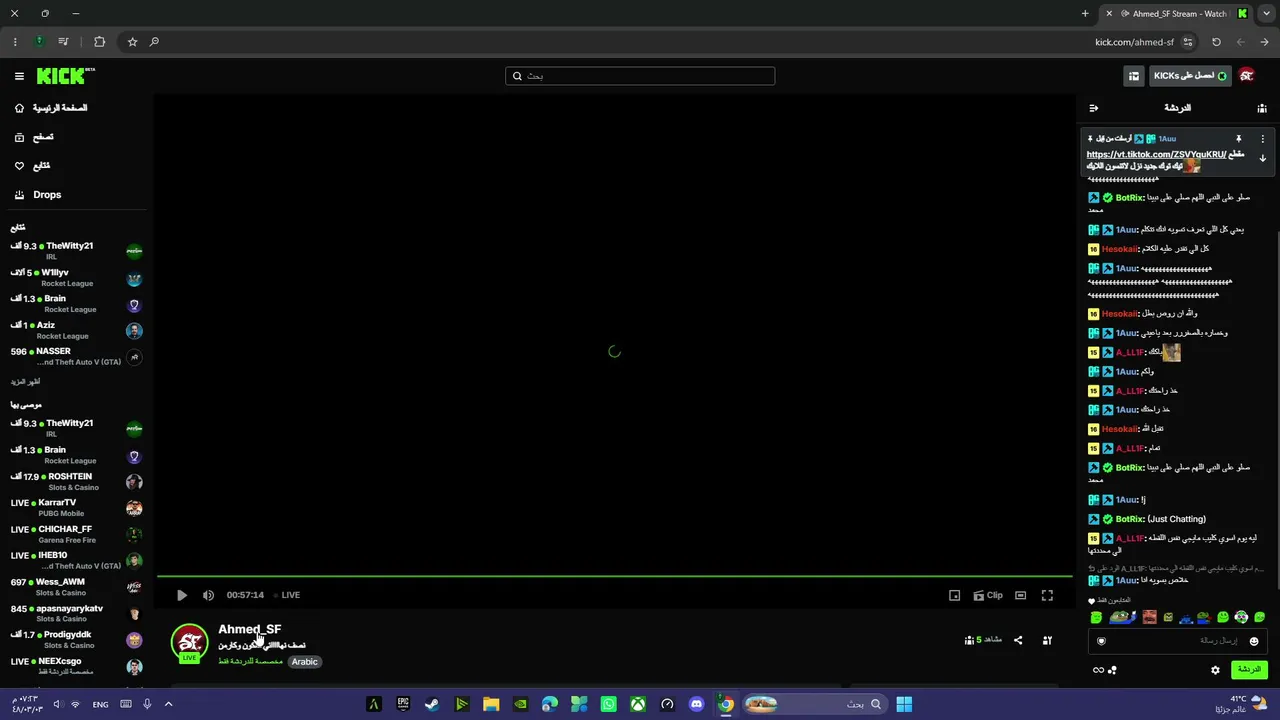1280x720 pixels.
Task: Collapse the chat panel
Action: pos(1094,108)
